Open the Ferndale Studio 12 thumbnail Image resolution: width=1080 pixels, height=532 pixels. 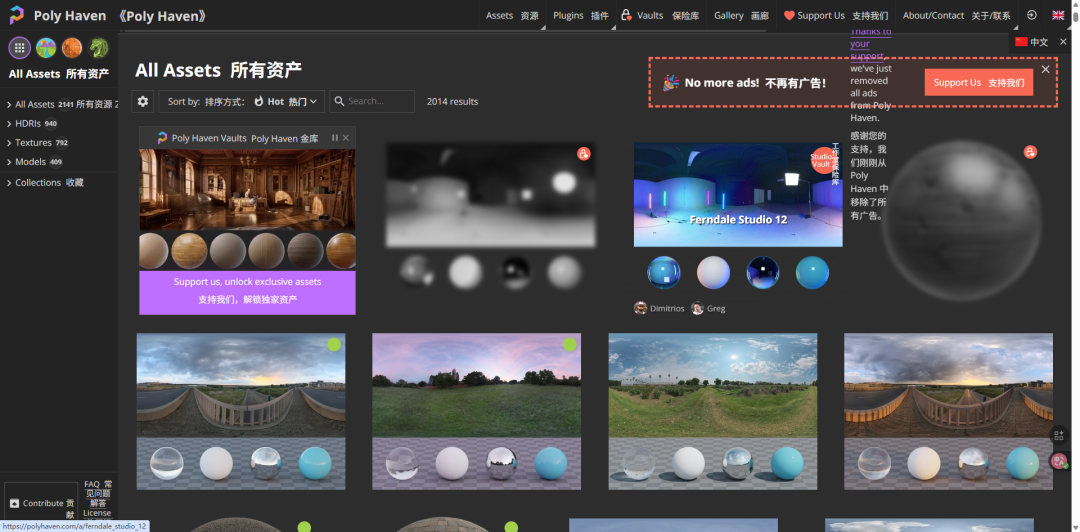[738, 194]
